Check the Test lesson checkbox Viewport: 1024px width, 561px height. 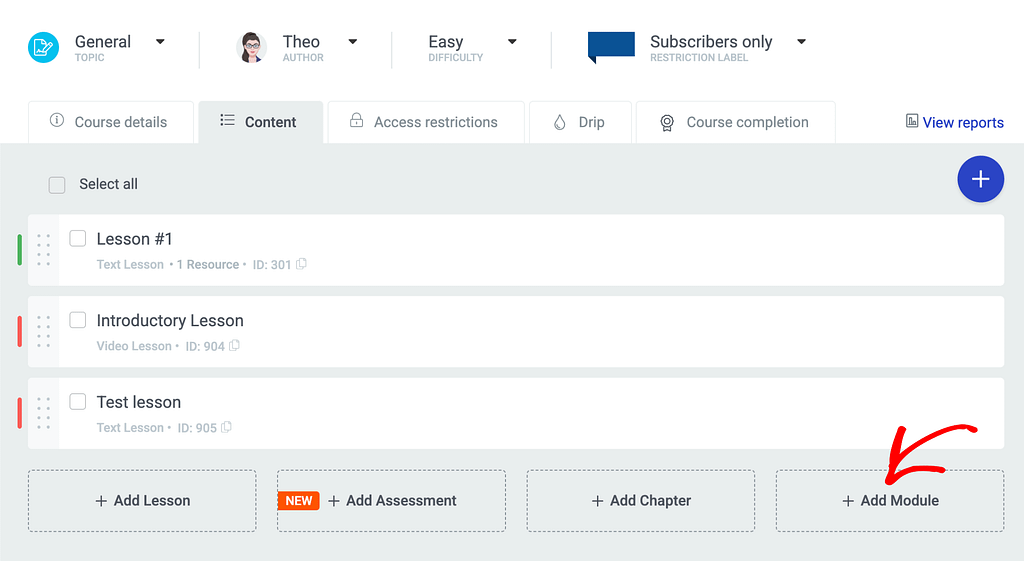(x=78, y=402)
